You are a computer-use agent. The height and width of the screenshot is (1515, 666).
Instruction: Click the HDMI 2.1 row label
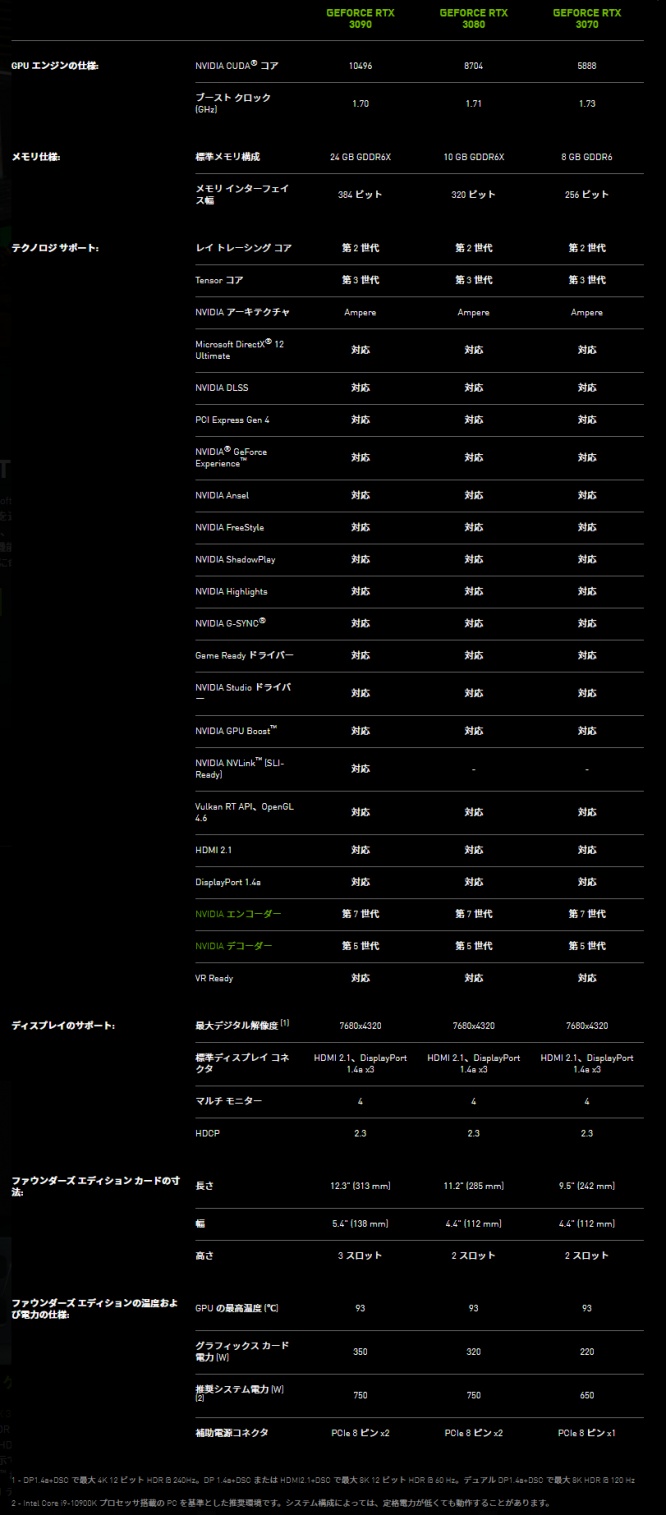tap(214, 850)
